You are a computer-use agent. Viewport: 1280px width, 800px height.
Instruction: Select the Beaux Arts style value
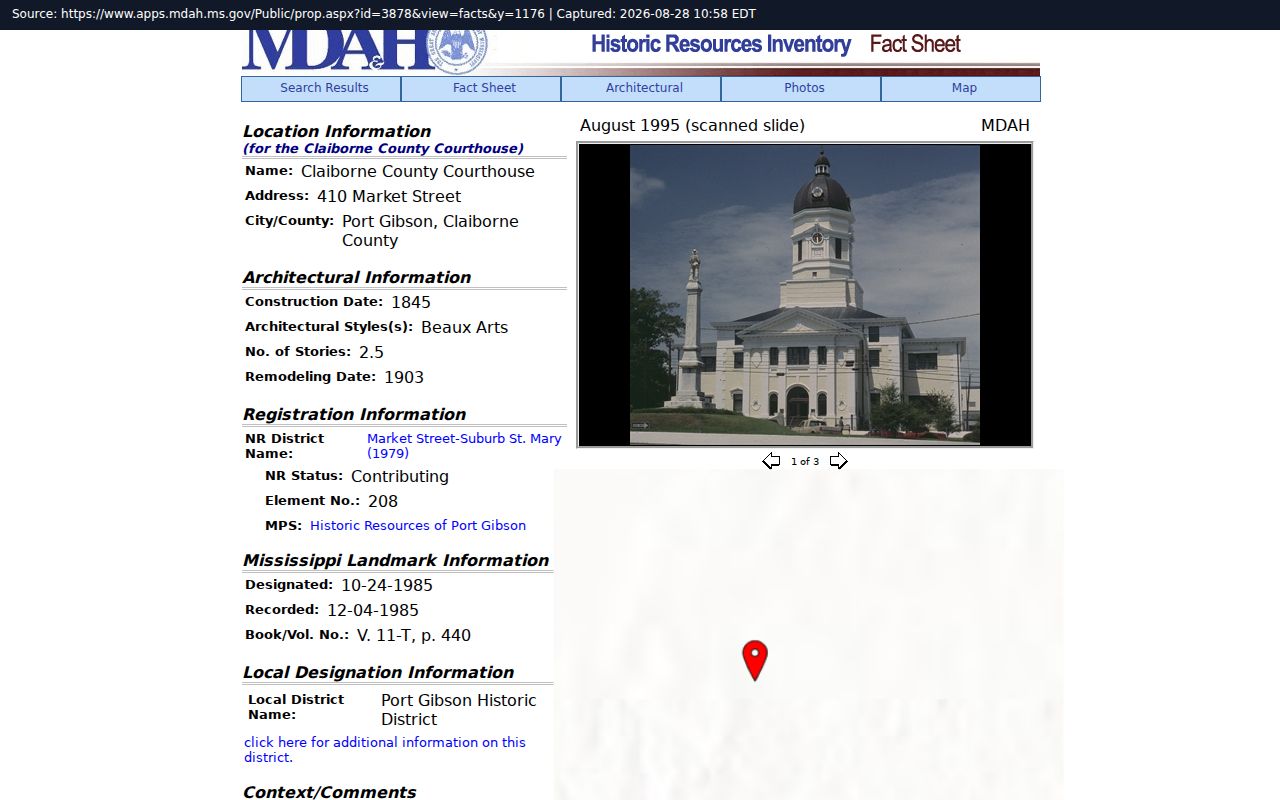465,327
